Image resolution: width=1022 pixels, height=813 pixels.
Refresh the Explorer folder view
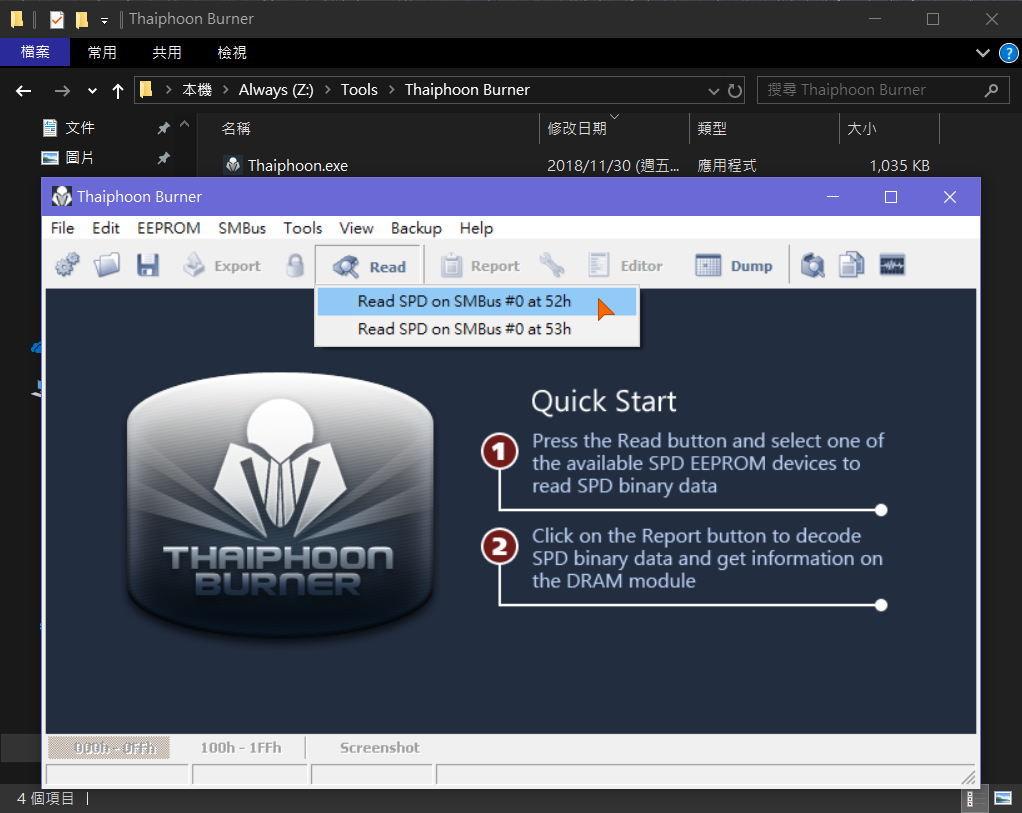click(x=735, y=91)
